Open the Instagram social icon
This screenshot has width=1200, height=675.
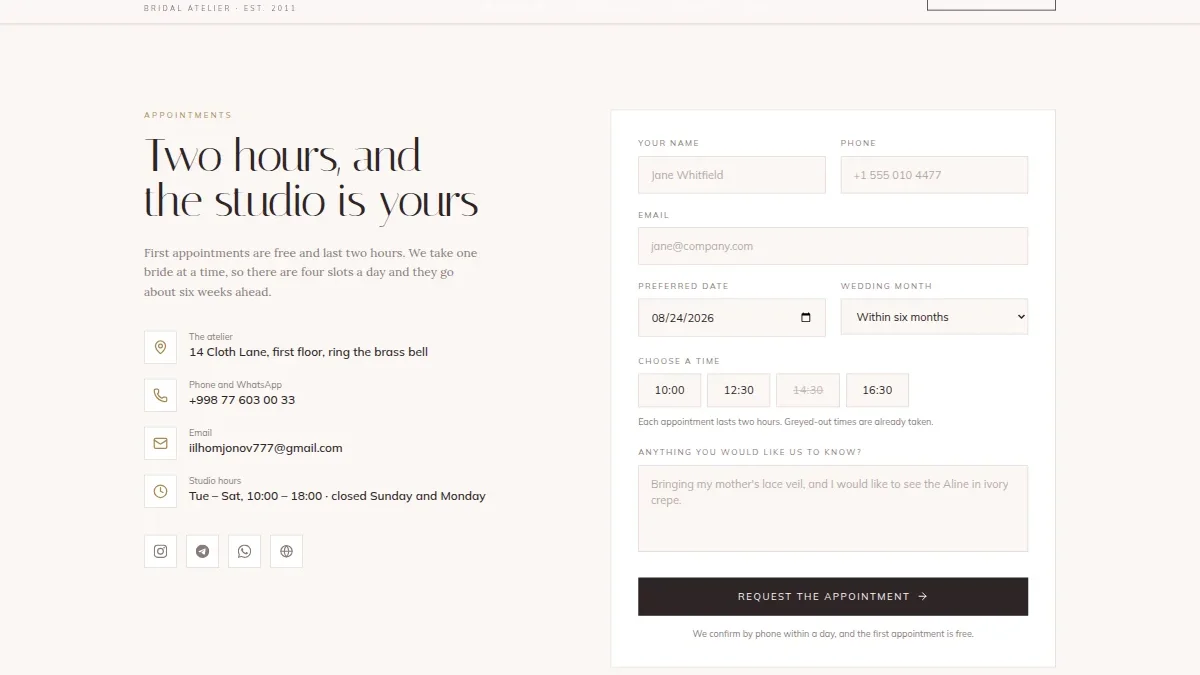[x=160, y=551]
